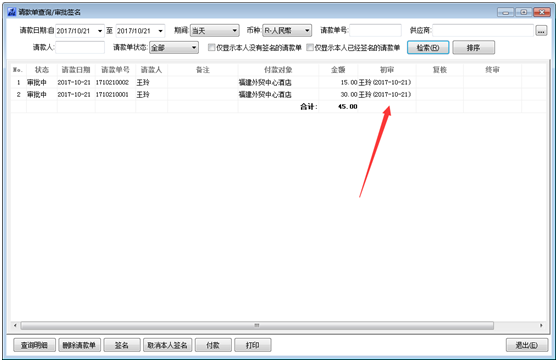Click the 退出(E) exit button
The image size is (558, 362).
[x=527, y=345]
